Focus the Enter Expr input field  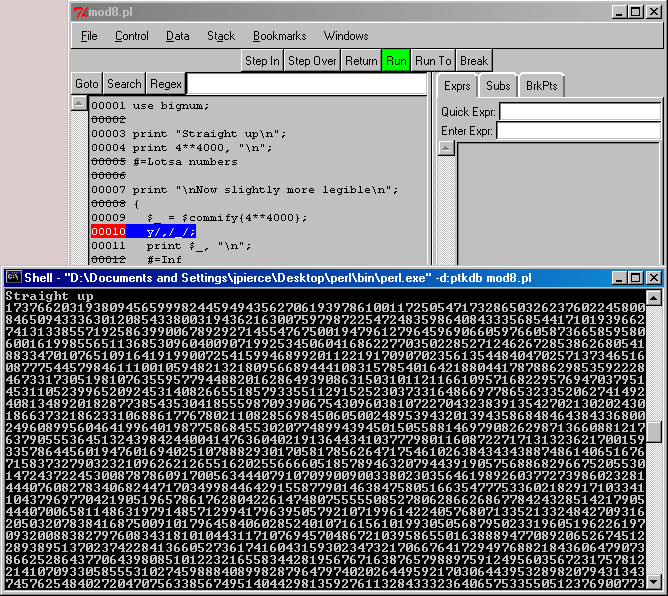pos(579,131)
